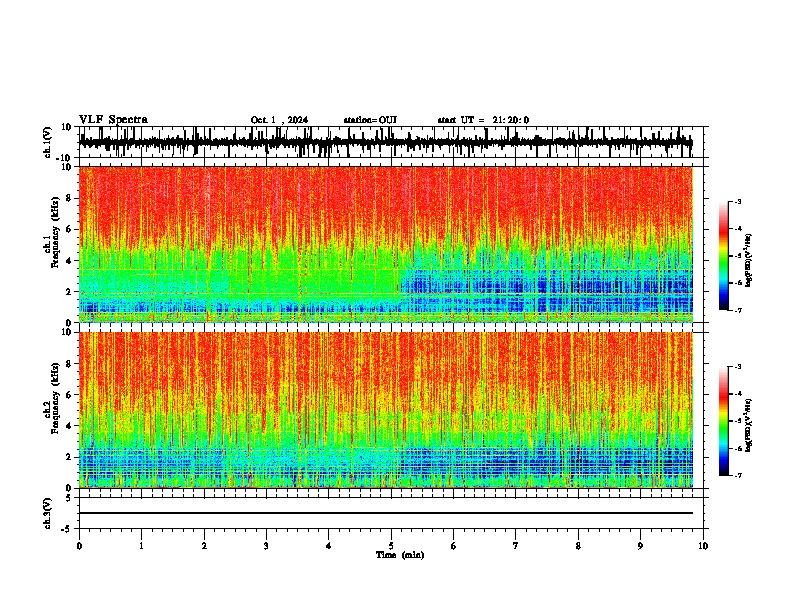Click the 'Time (min)' x-axis label

(x=400, y=555)
